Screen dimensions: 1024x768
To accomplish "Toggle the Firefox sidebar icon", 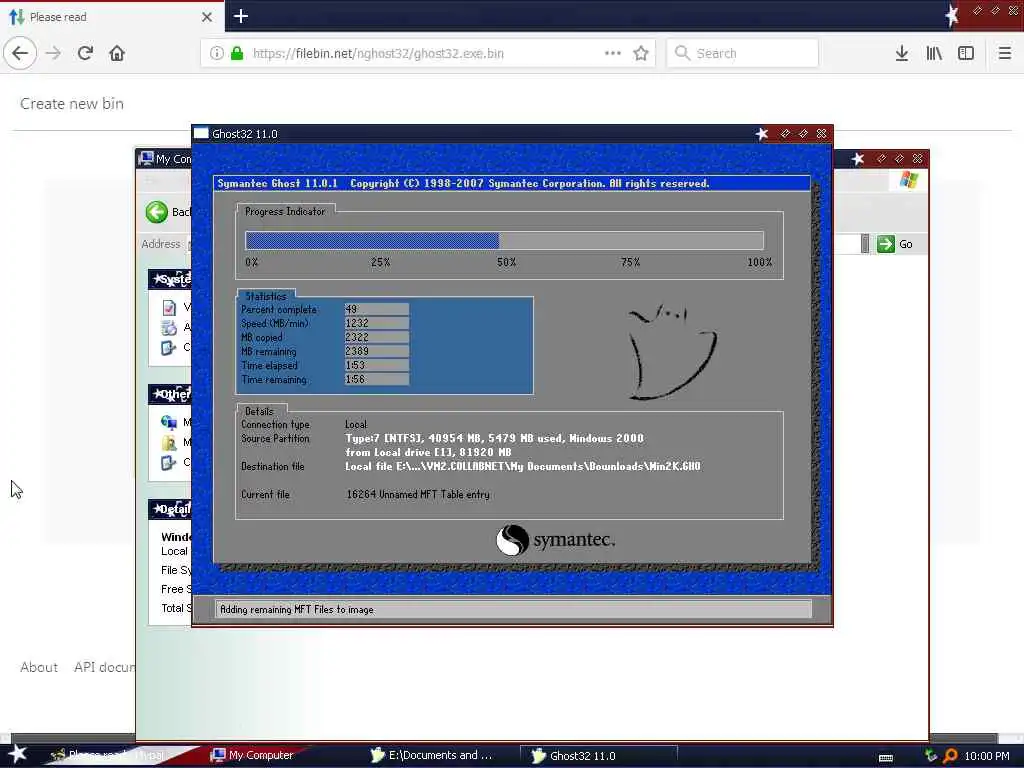I will (x=966, y=53).
